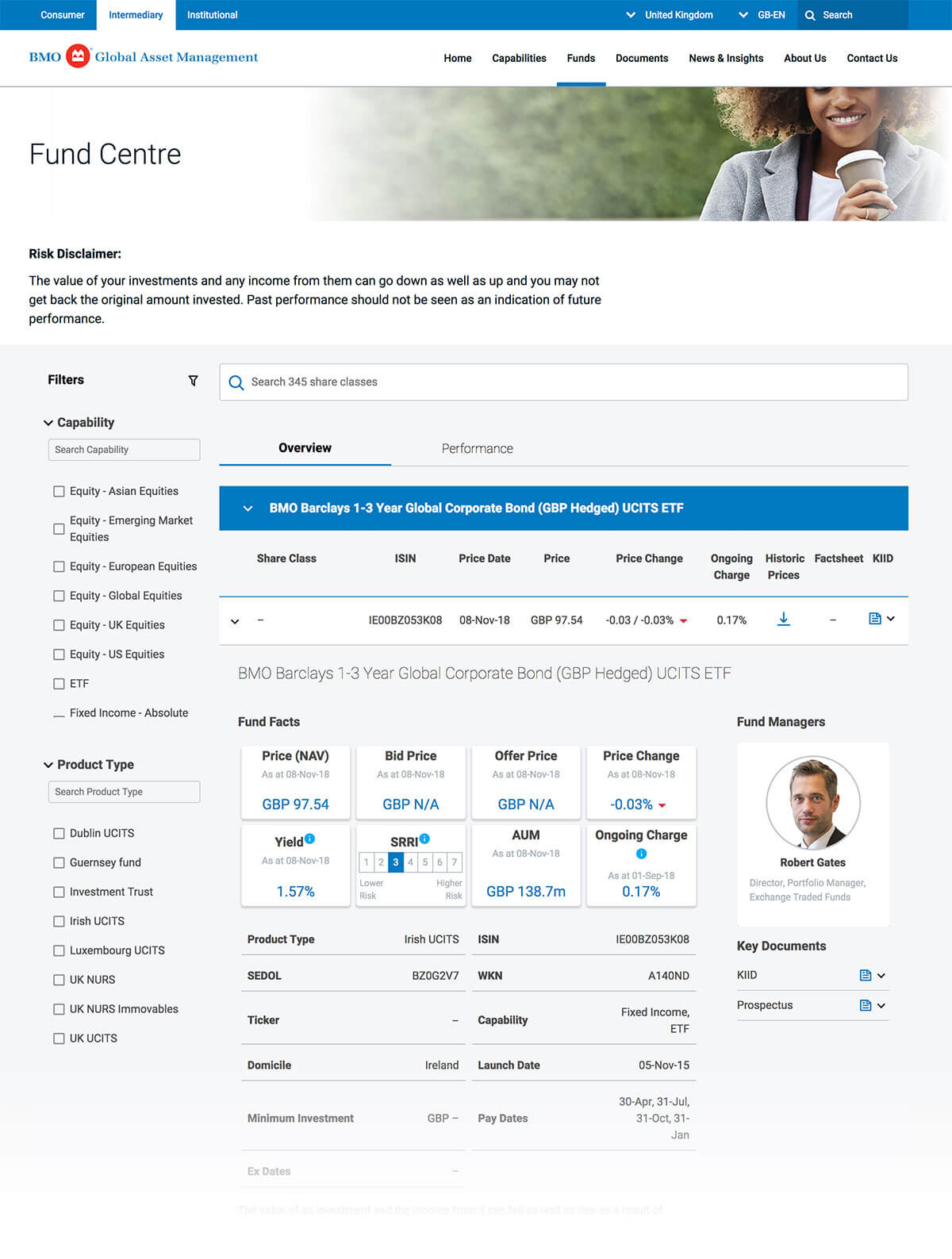Click Robert Gates profile photo

813,803
